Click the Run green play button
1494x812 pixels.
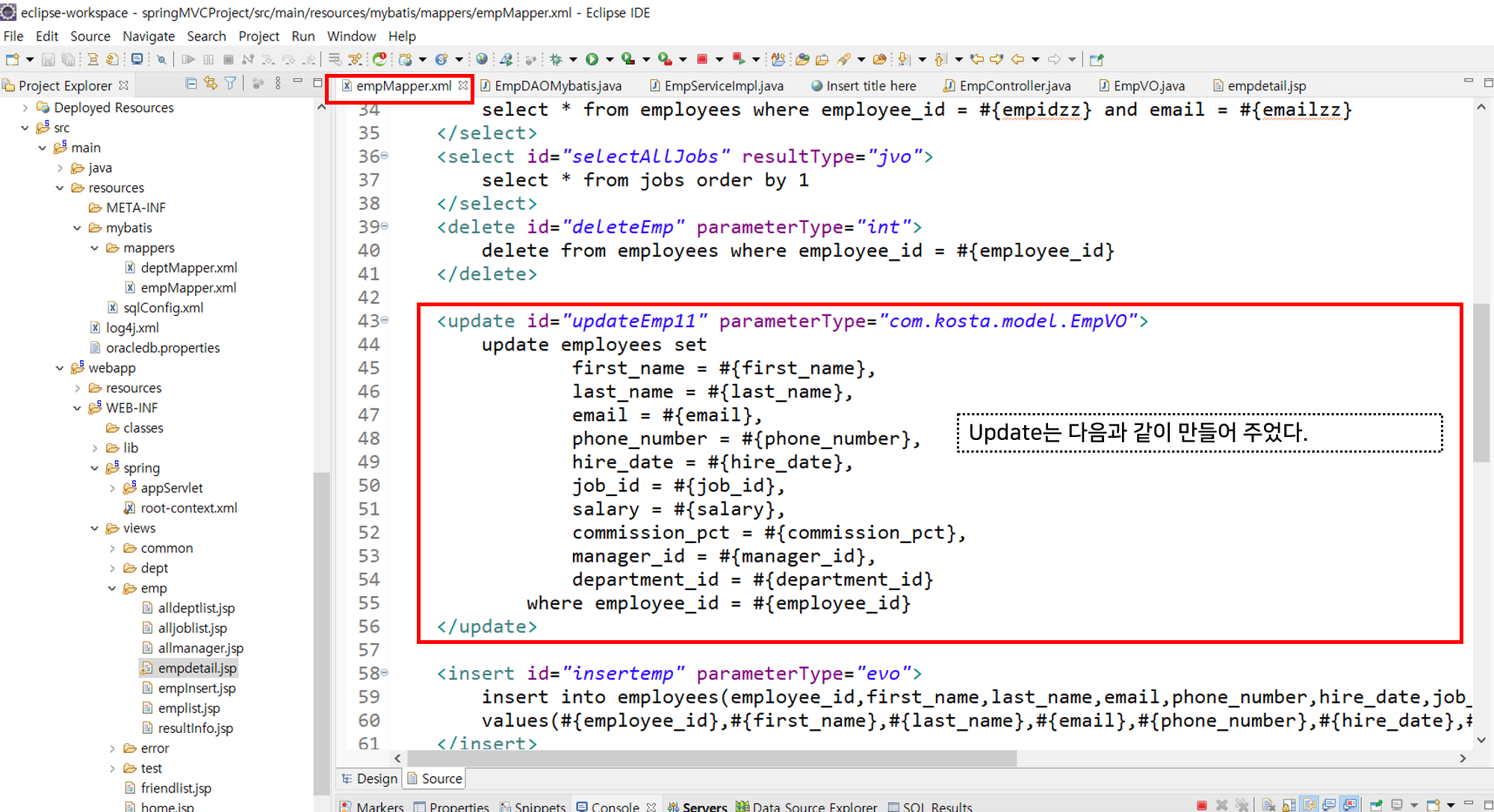pos(592,59)
